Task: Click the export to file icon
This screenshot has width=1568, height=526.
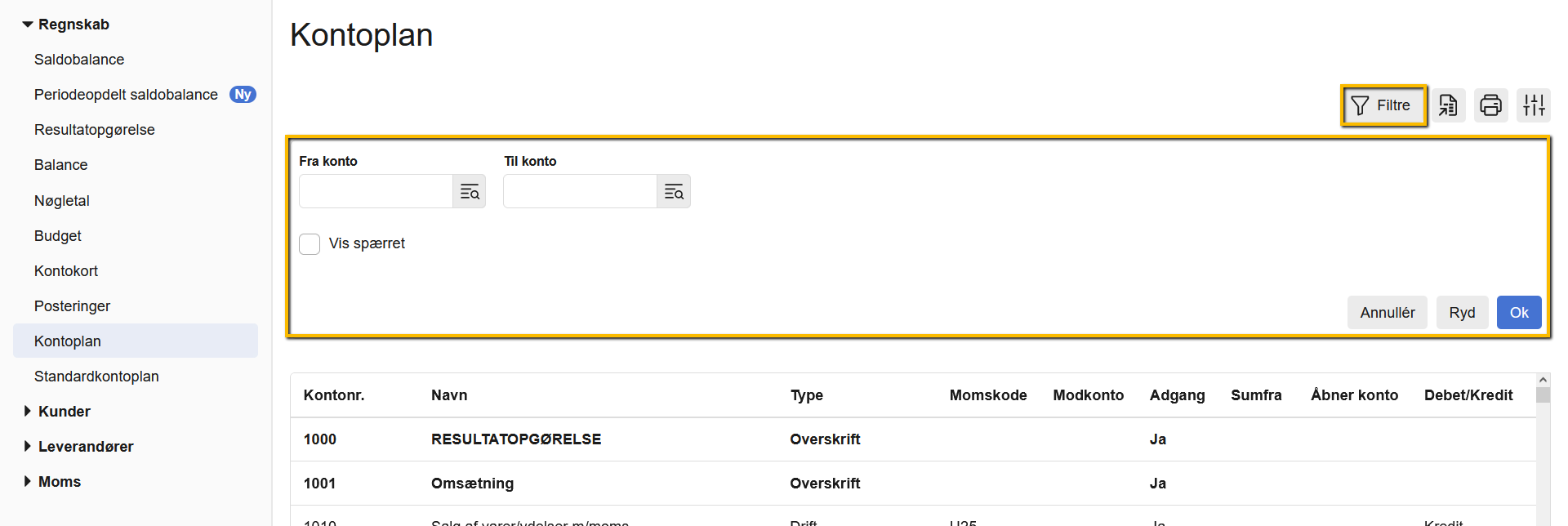Action: coord(1448,105)
